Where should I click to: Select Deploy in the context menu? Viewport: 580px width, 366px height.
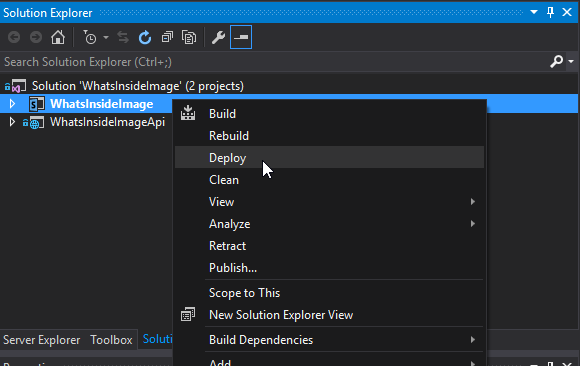329,158
